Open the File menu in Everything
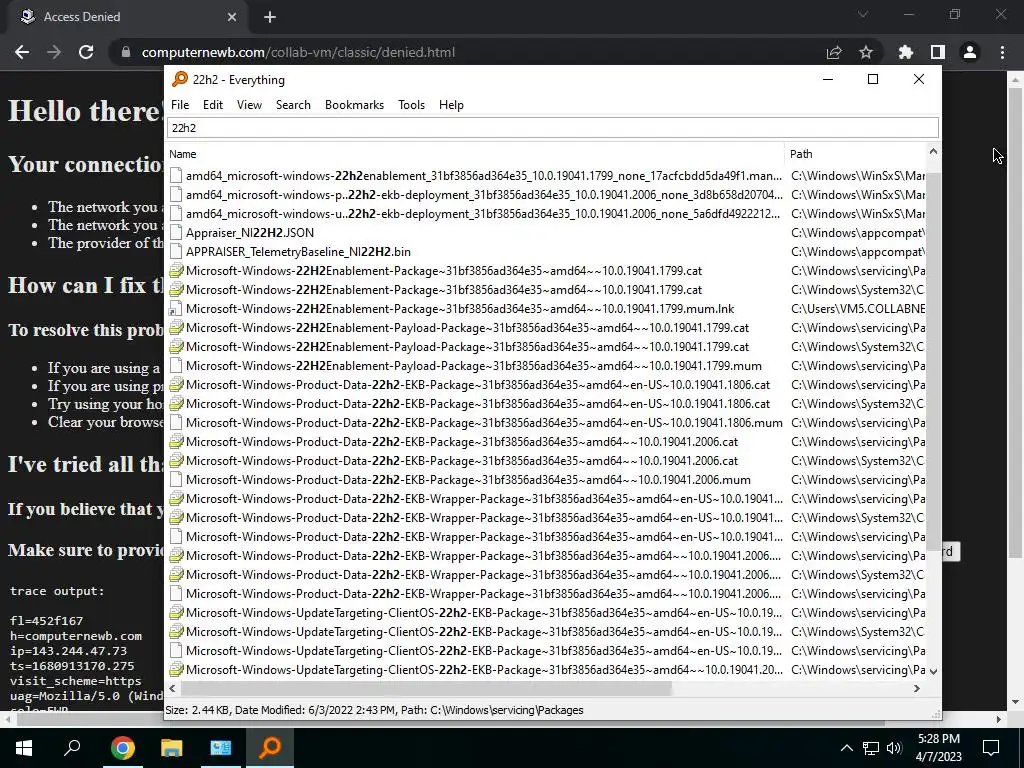1024x768 pixels. 180,104
